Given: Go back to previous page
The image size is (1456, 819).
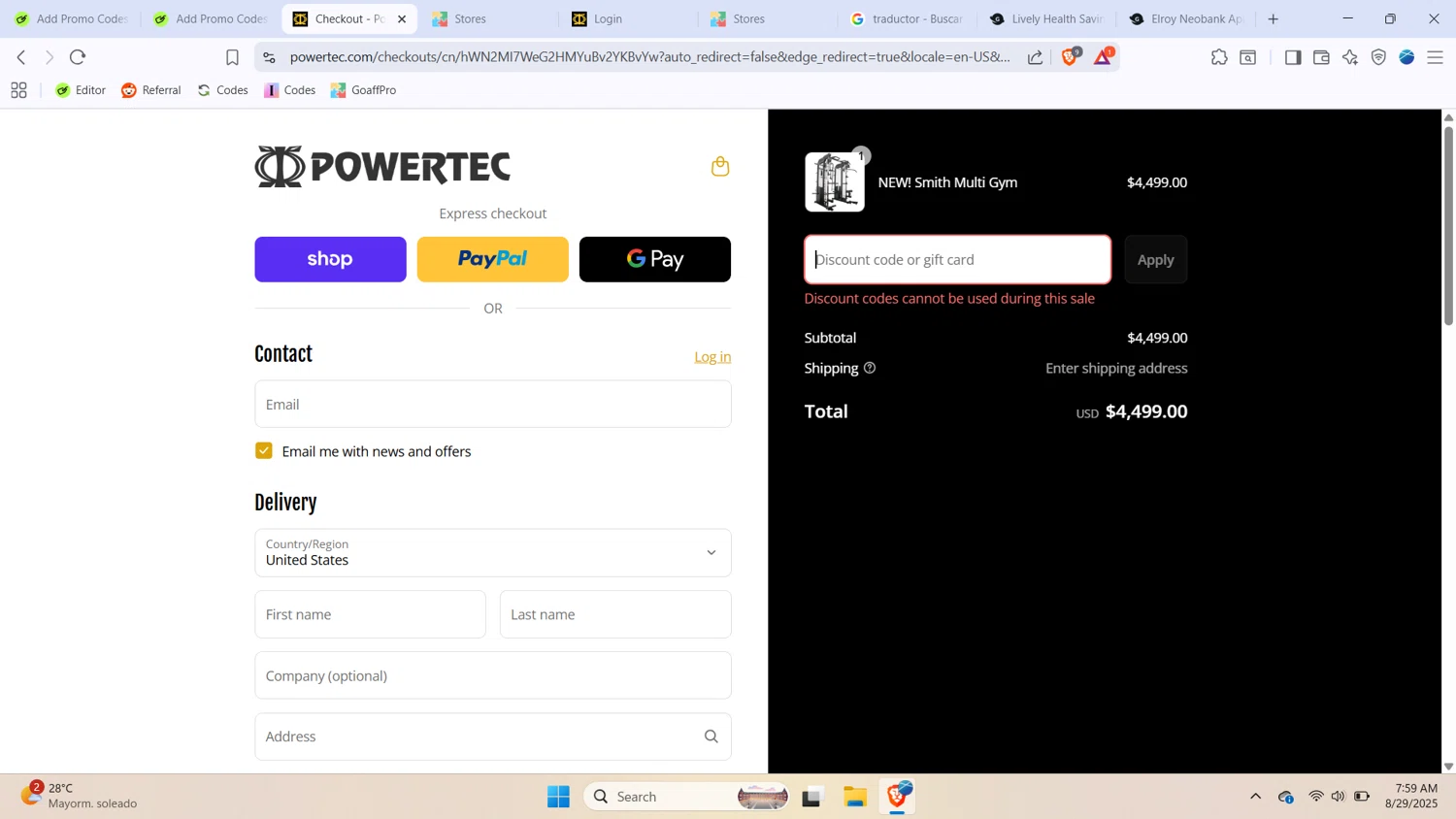Looking at the screenshot, I should point(21,57).
